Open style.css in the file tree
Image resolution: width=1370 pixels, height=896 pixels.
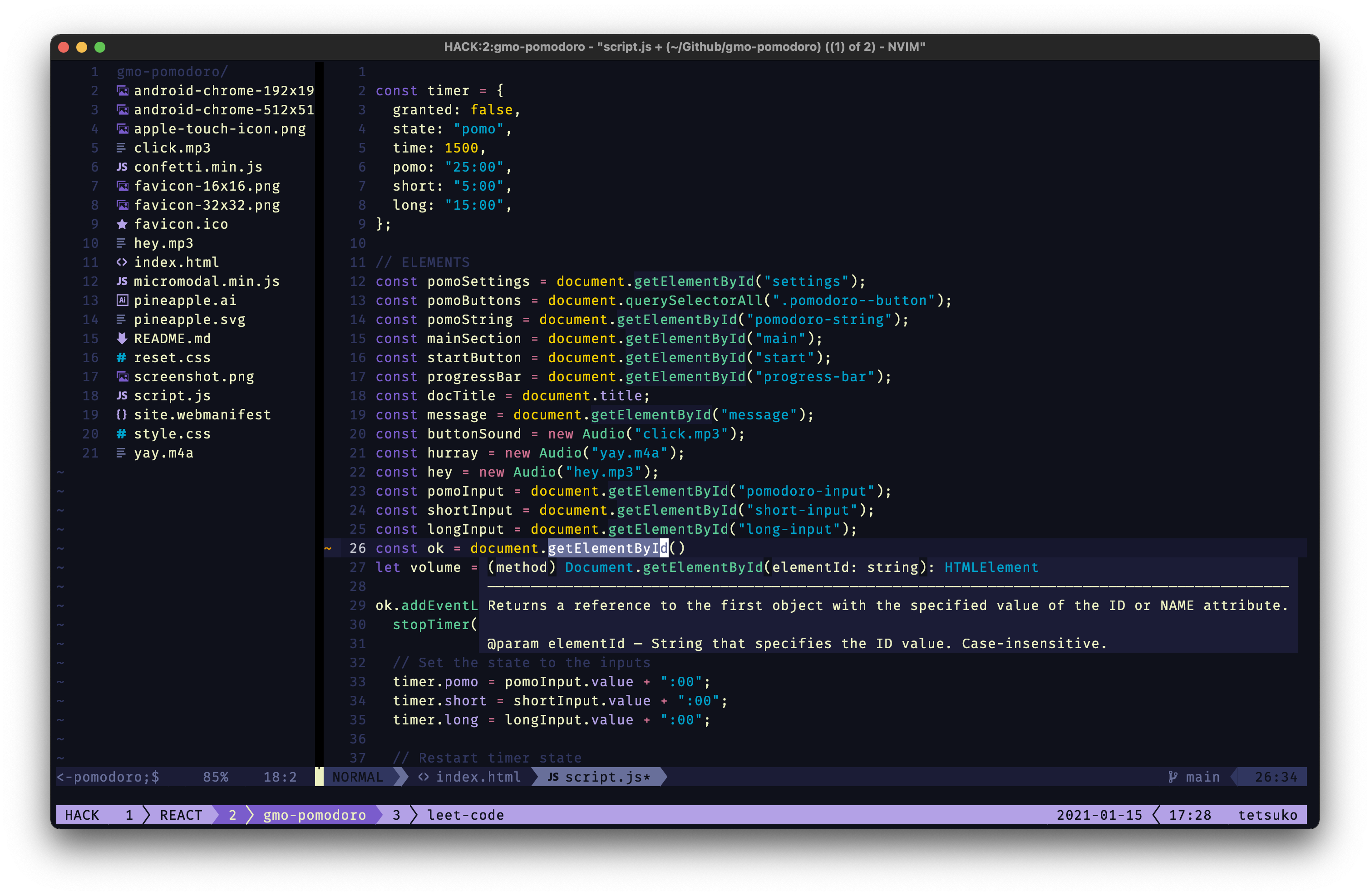pos(172,434)
